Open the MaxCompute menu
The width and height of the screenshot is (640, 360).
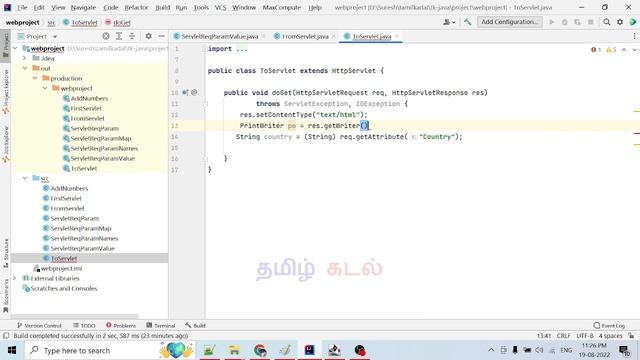click(282, 7)
